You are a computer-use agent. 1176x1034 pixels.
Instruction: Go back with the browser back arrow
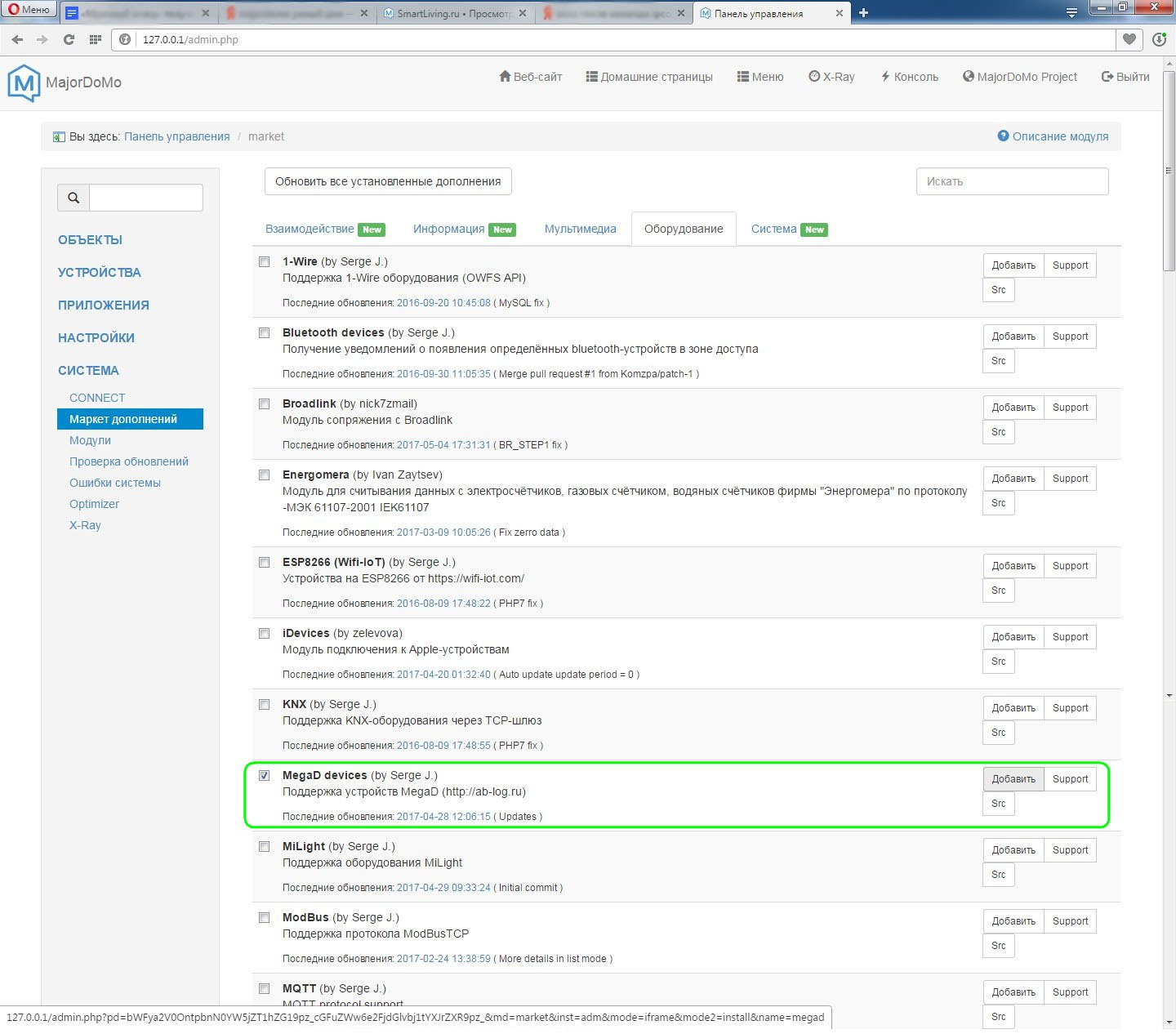point(18,39)
